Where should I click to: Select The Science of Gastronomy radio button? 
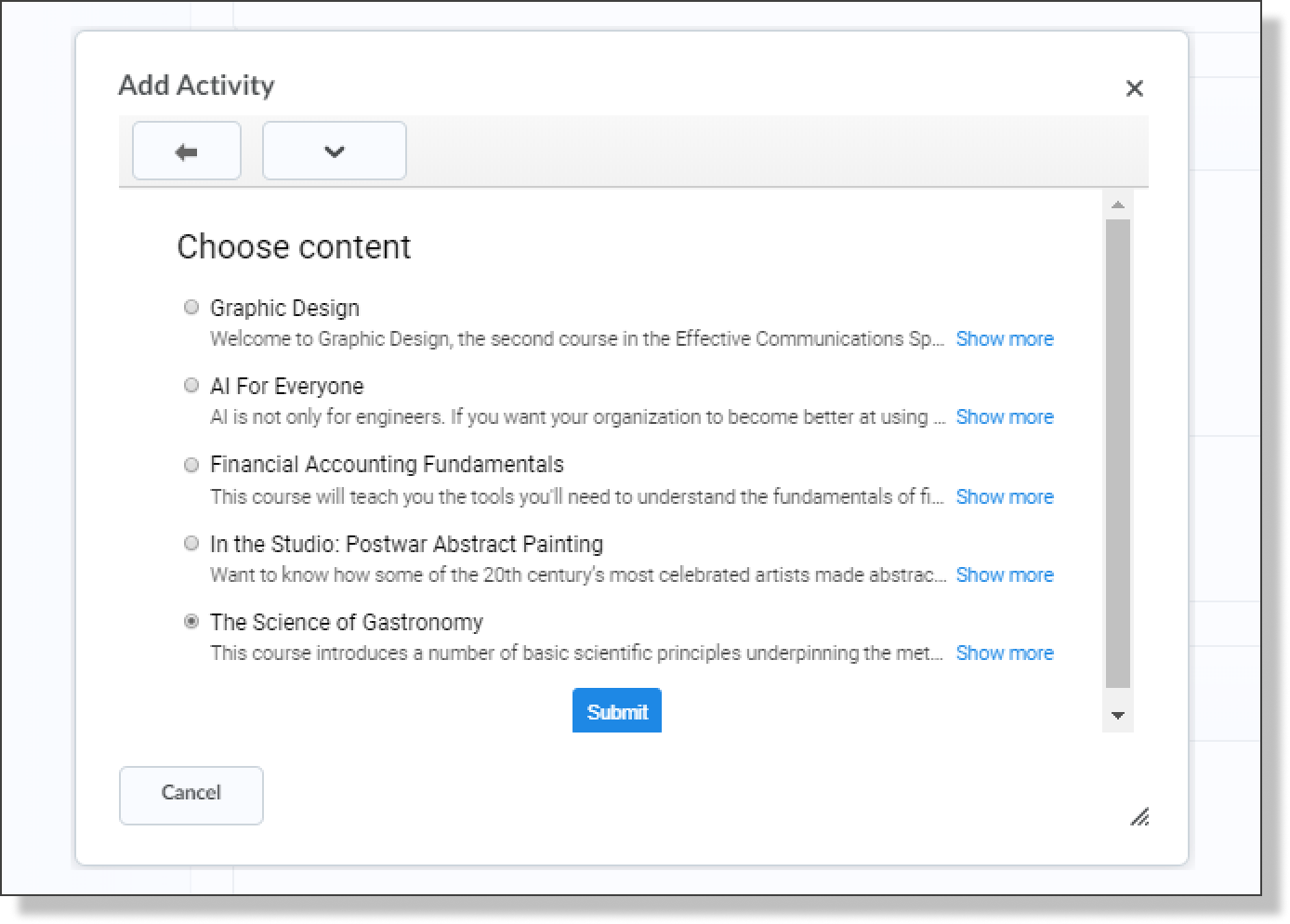pyautogui.click(x=191, y=621)
